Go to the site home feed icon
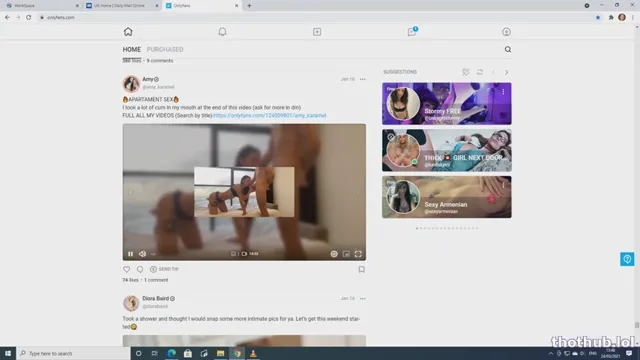 coord(128,31)
